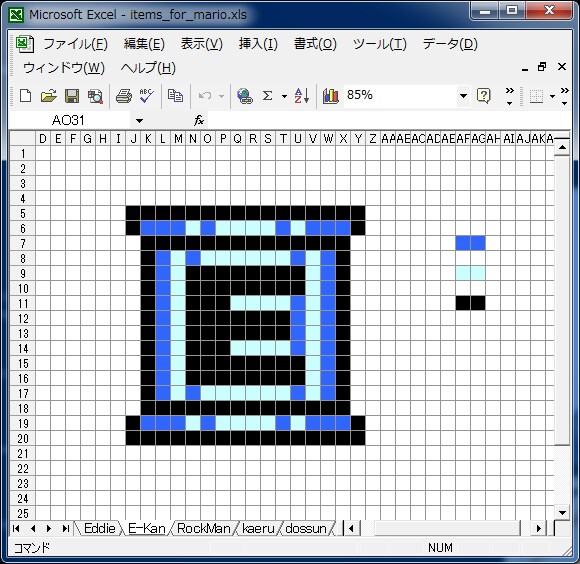Image resolution: width=580 pixels, height=564 pixels.
Task: Click the New workbook icon
Action: [25, 96]
